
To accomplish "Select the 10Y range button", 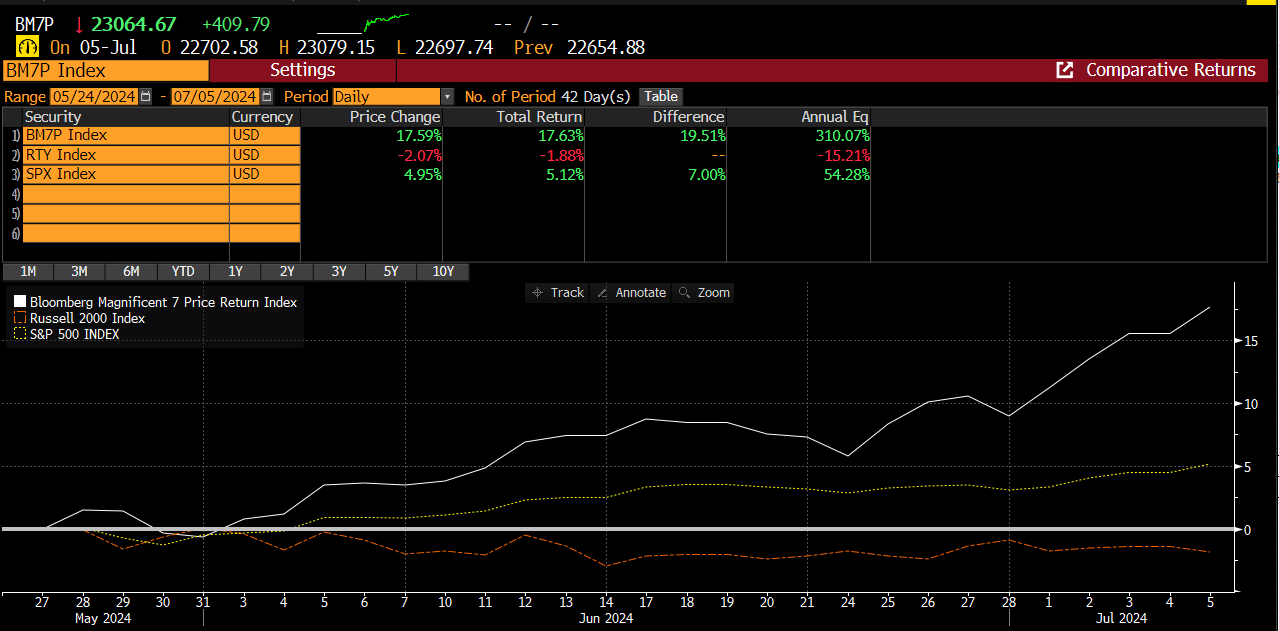I will 443,272.
